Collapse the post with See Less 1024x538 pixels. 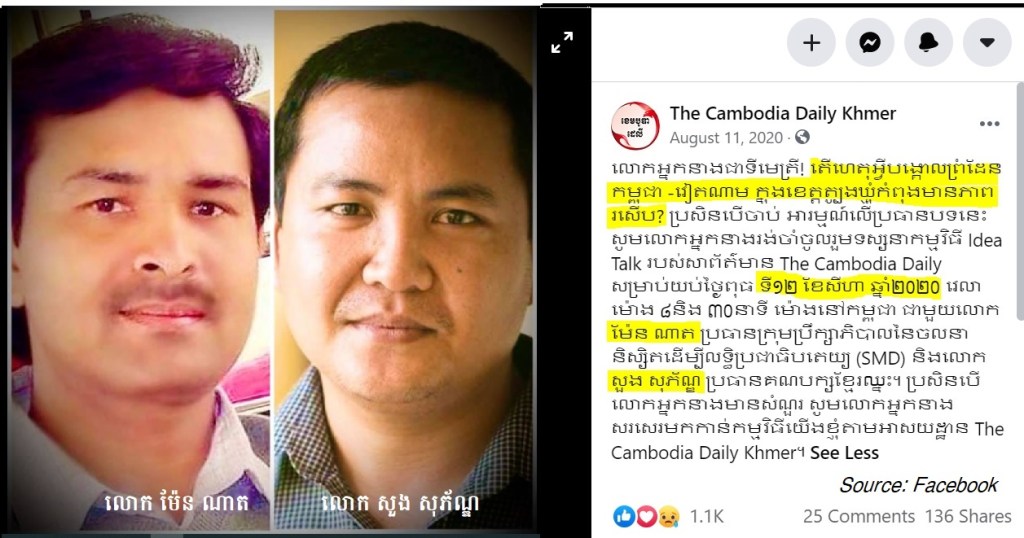(844, 452)
